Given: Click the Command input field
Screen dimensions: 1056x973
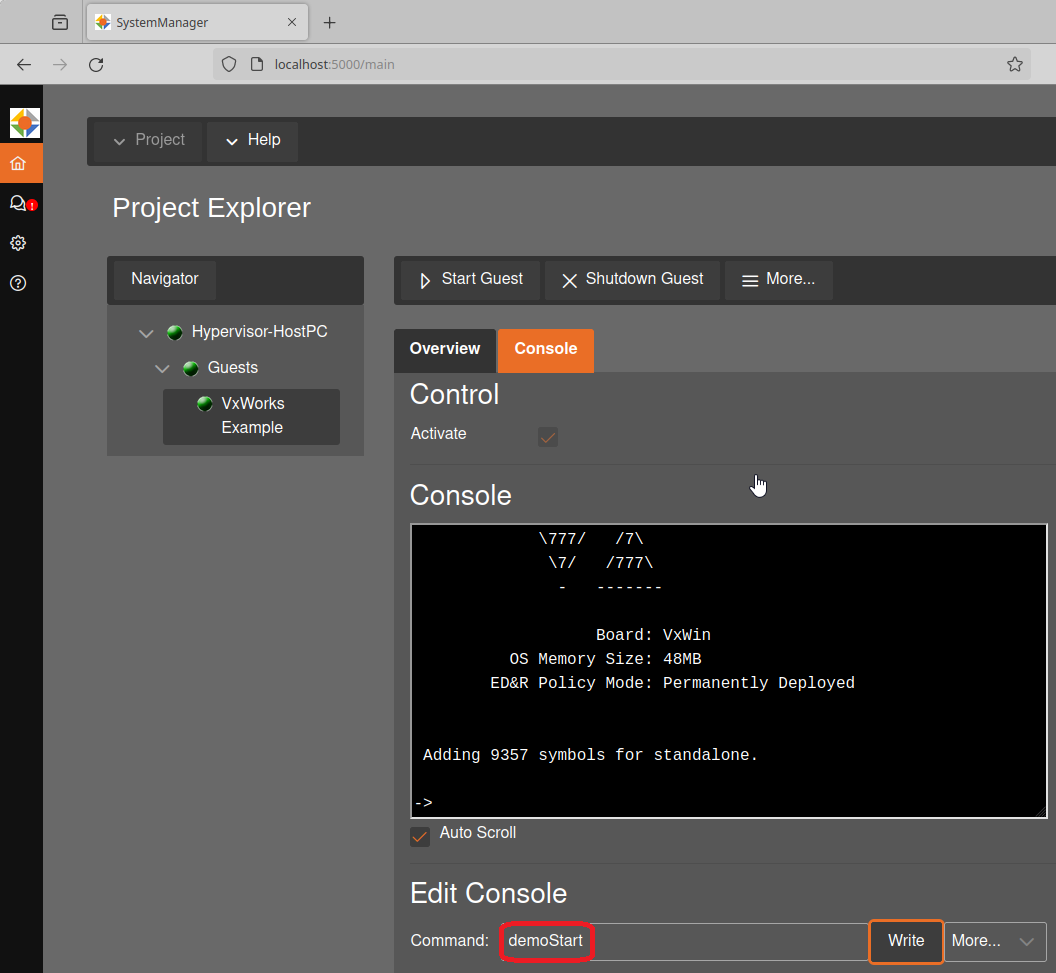Looking at the screenshot, I should click(684, 941).
